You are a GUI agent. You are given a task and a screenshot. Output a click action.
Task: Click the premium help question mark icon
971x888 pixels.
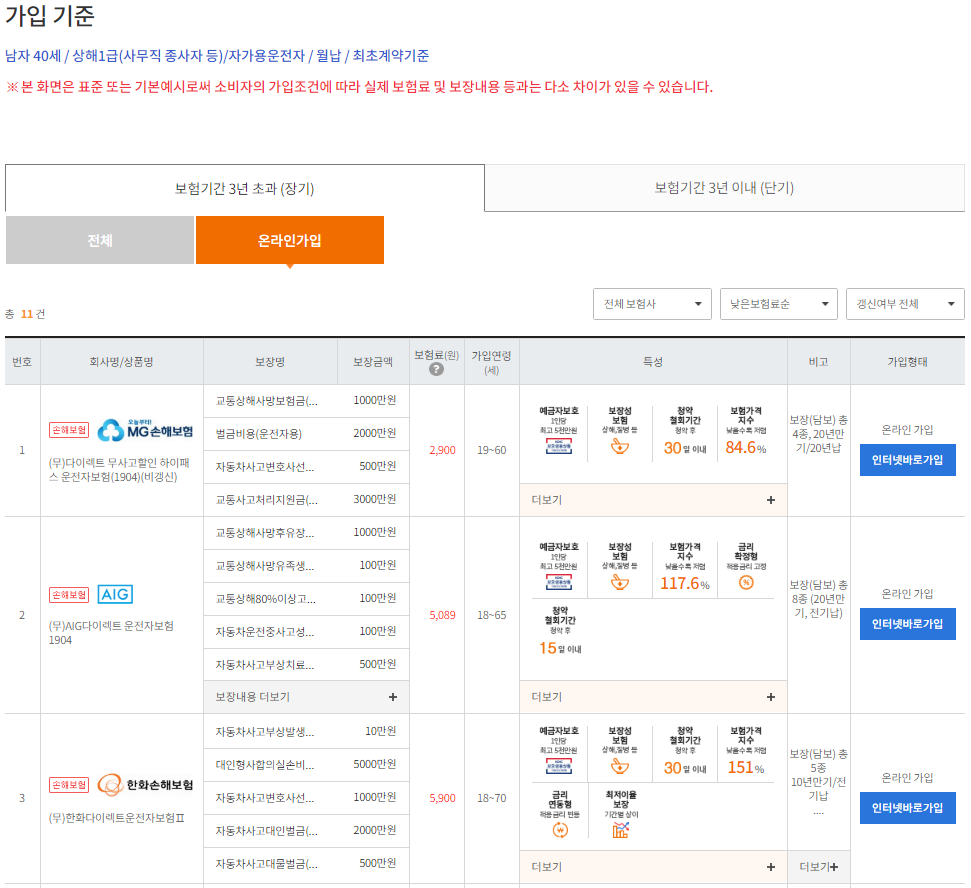tap(436, 370)
